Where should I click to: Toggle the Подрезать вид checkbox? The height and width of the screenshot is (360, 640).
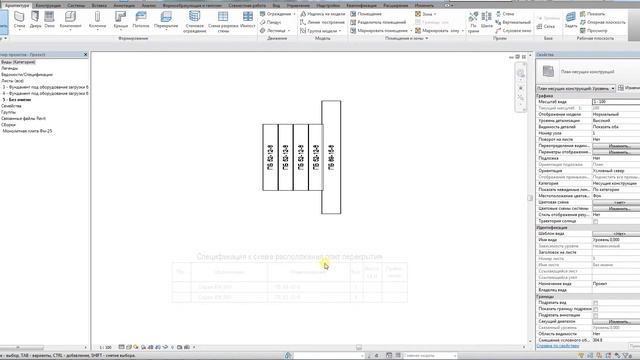pyautogui.click(x=596, y=303)
